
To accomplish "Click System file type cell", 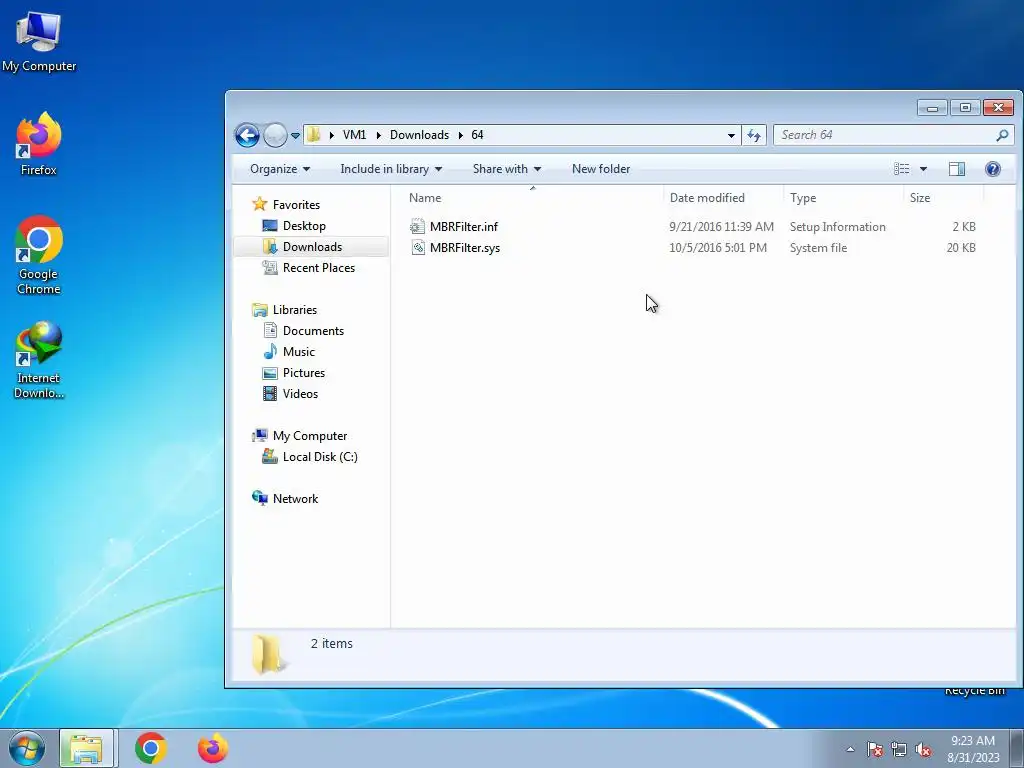I will coord(818,248).
